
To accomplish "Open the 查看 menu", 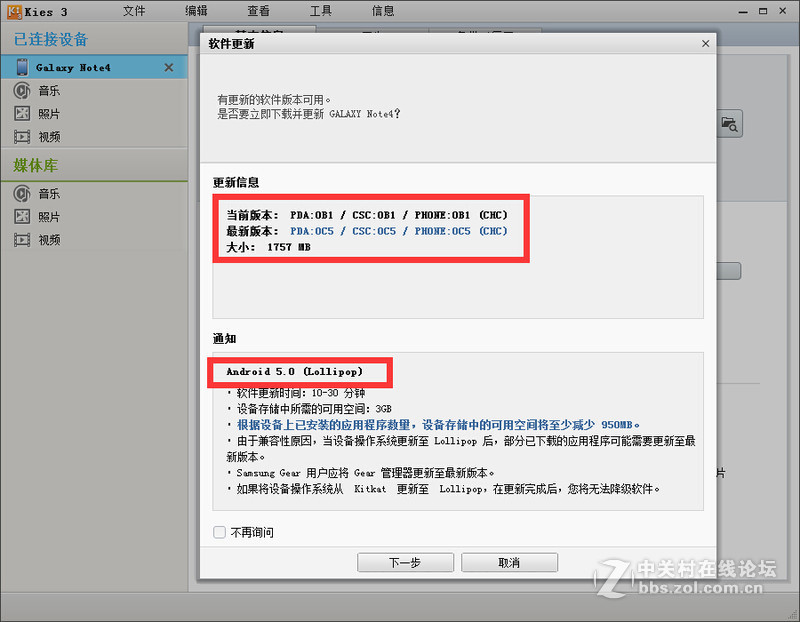I will 259,11.
